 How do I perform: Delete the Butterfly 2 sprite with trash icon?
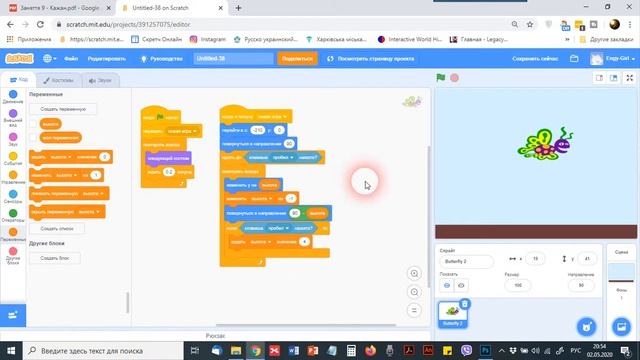(x=464, y=304)
